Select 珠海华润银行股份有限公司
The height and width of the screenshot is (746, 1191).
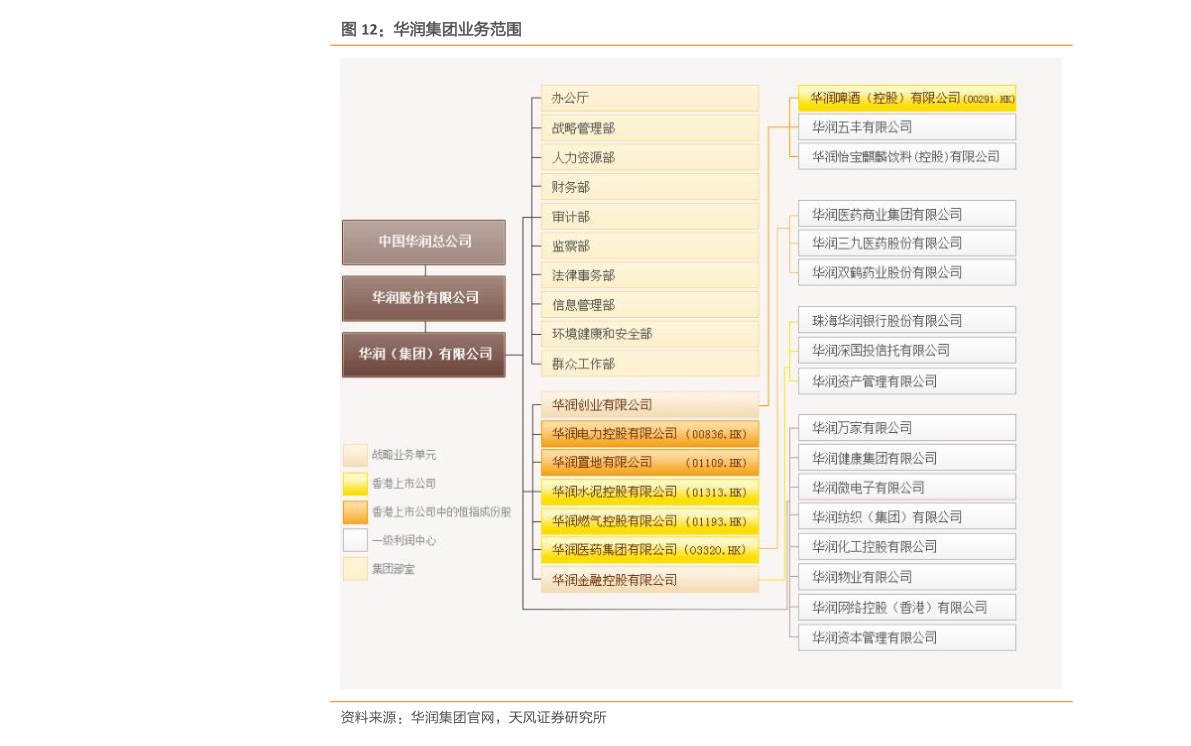point(906,320)
